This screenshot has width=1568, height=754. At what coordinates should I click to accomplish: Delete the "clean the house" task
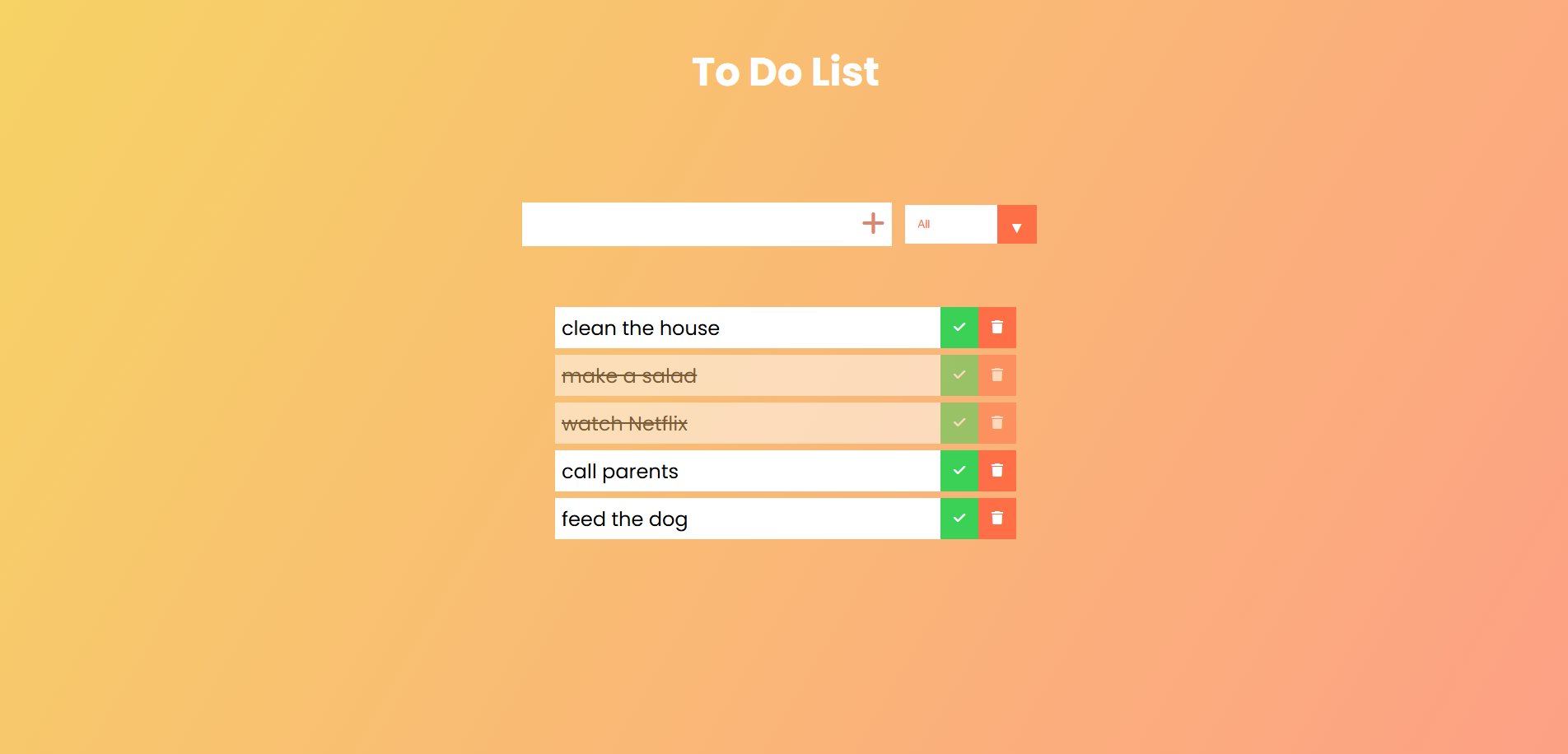pyautogui.click(x=996, y=327)
